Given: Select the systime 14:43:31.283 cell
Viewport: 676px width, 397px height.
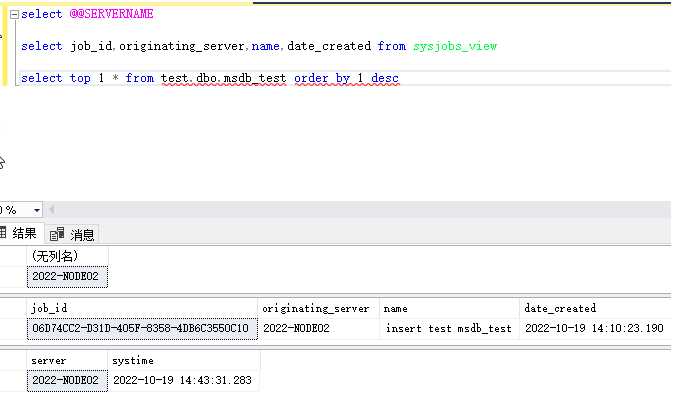Looking at the screenshot, I should click(184, 380).
